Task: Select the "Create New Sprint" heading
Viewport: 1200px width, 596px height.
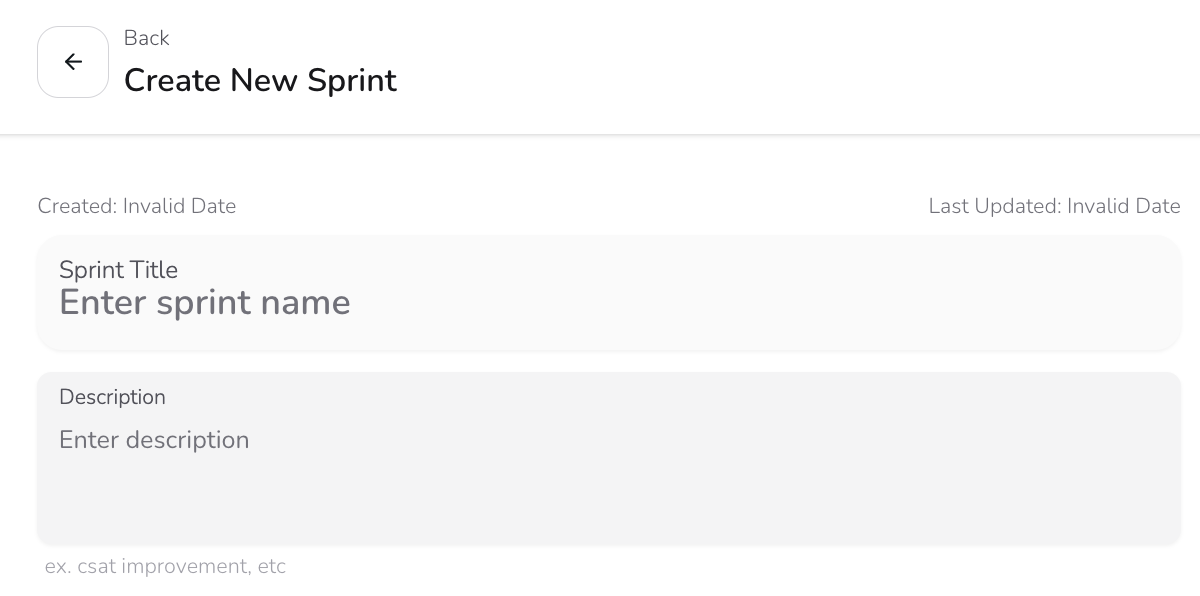Action: coord(260,80)
